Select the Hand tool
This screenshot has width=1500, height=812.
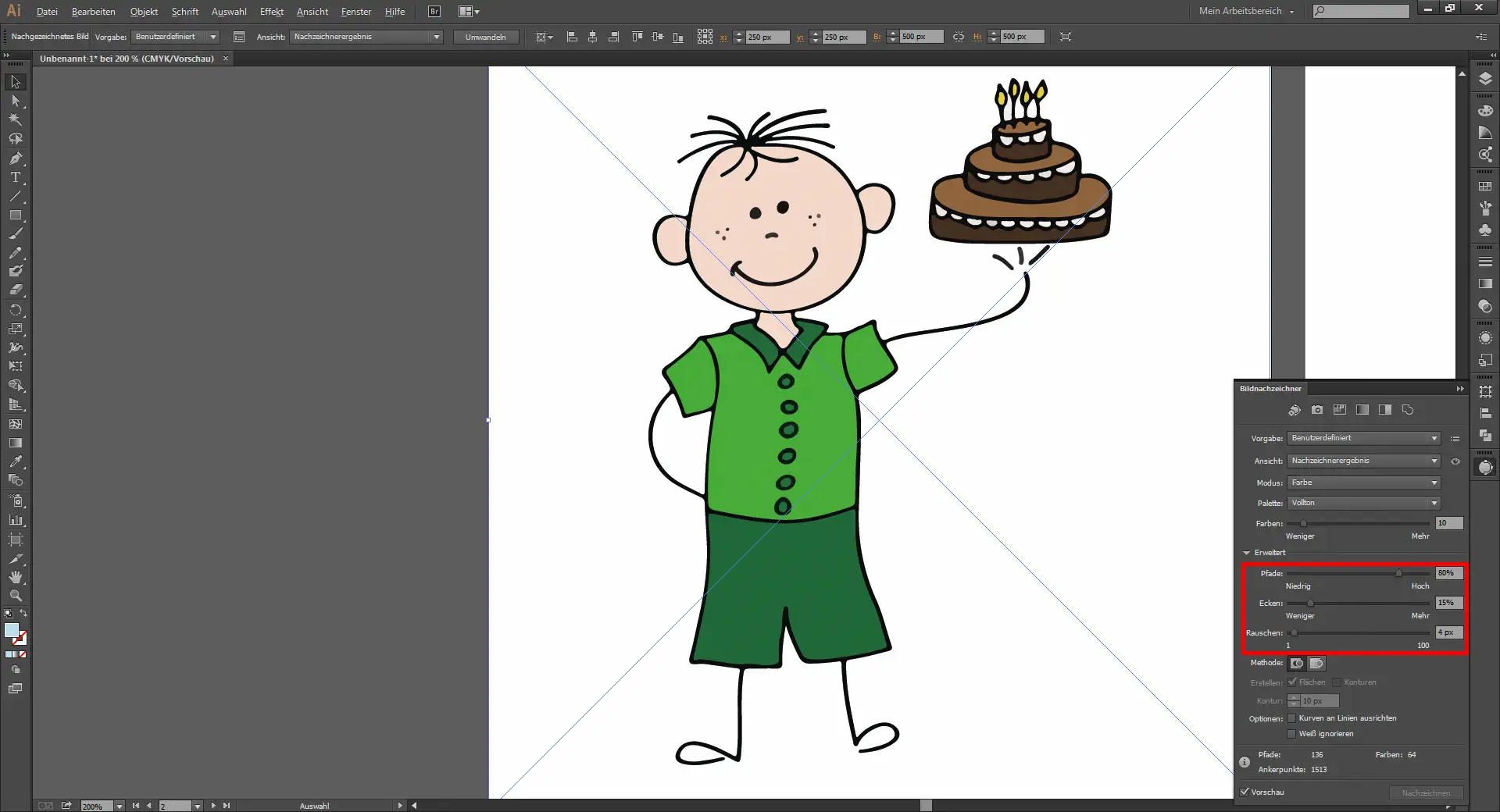15,577
